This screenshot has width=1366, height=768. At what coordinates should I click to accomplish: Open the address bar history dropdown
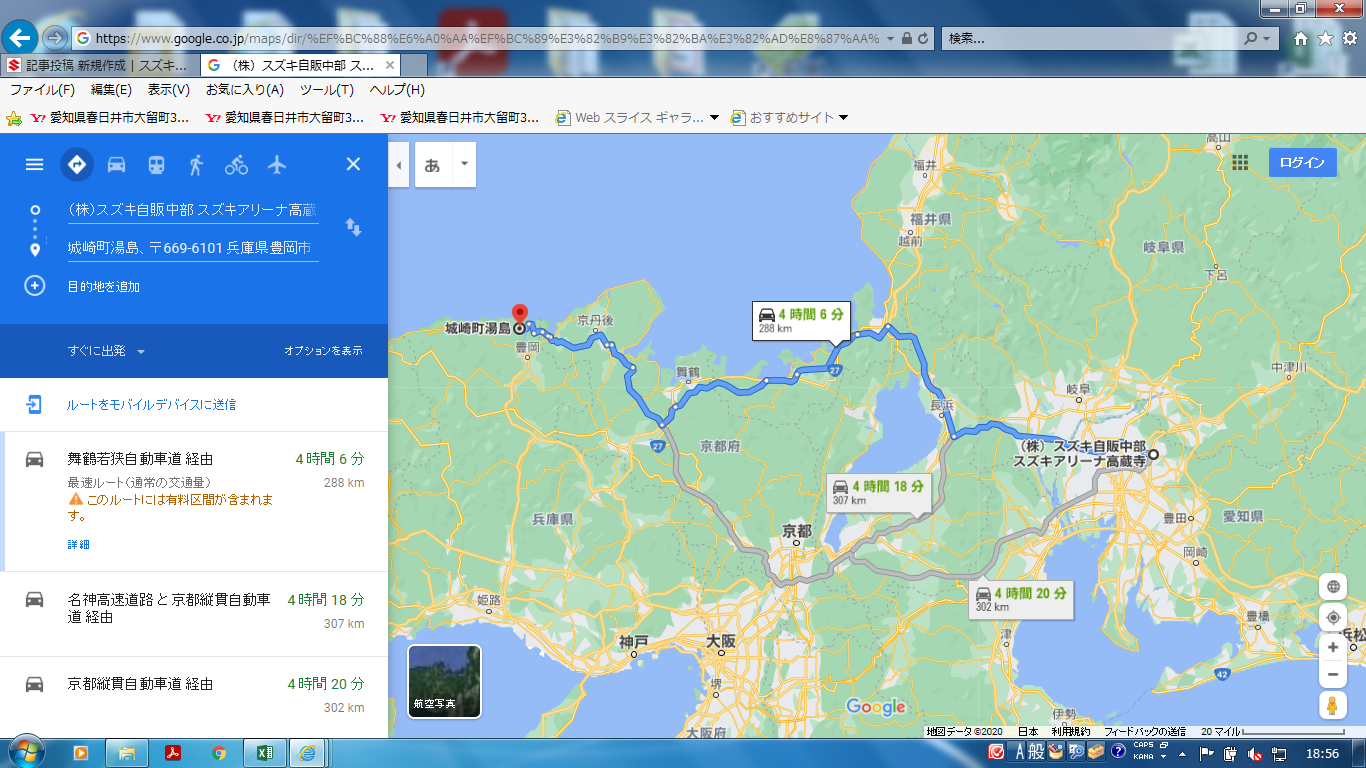pos(890,38)
